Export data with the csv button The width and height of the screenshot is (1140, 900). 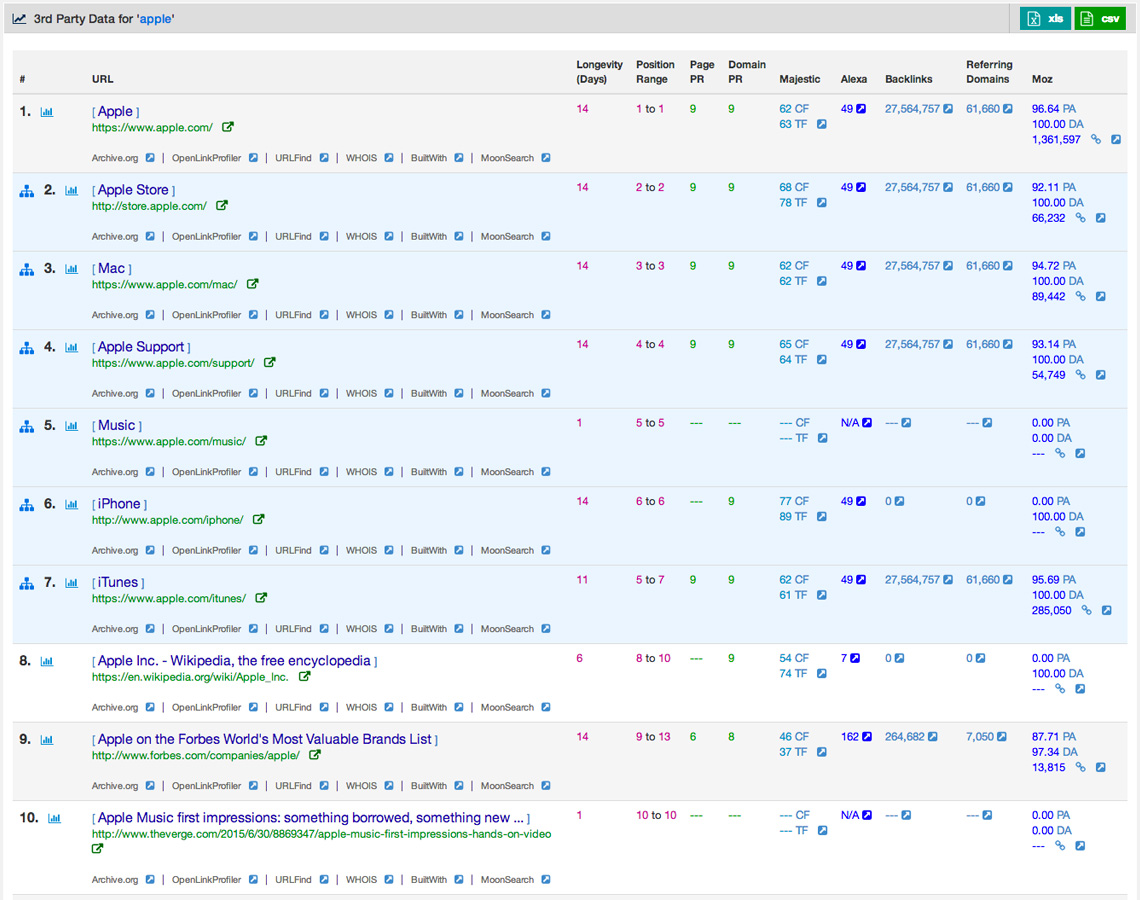1100,19
